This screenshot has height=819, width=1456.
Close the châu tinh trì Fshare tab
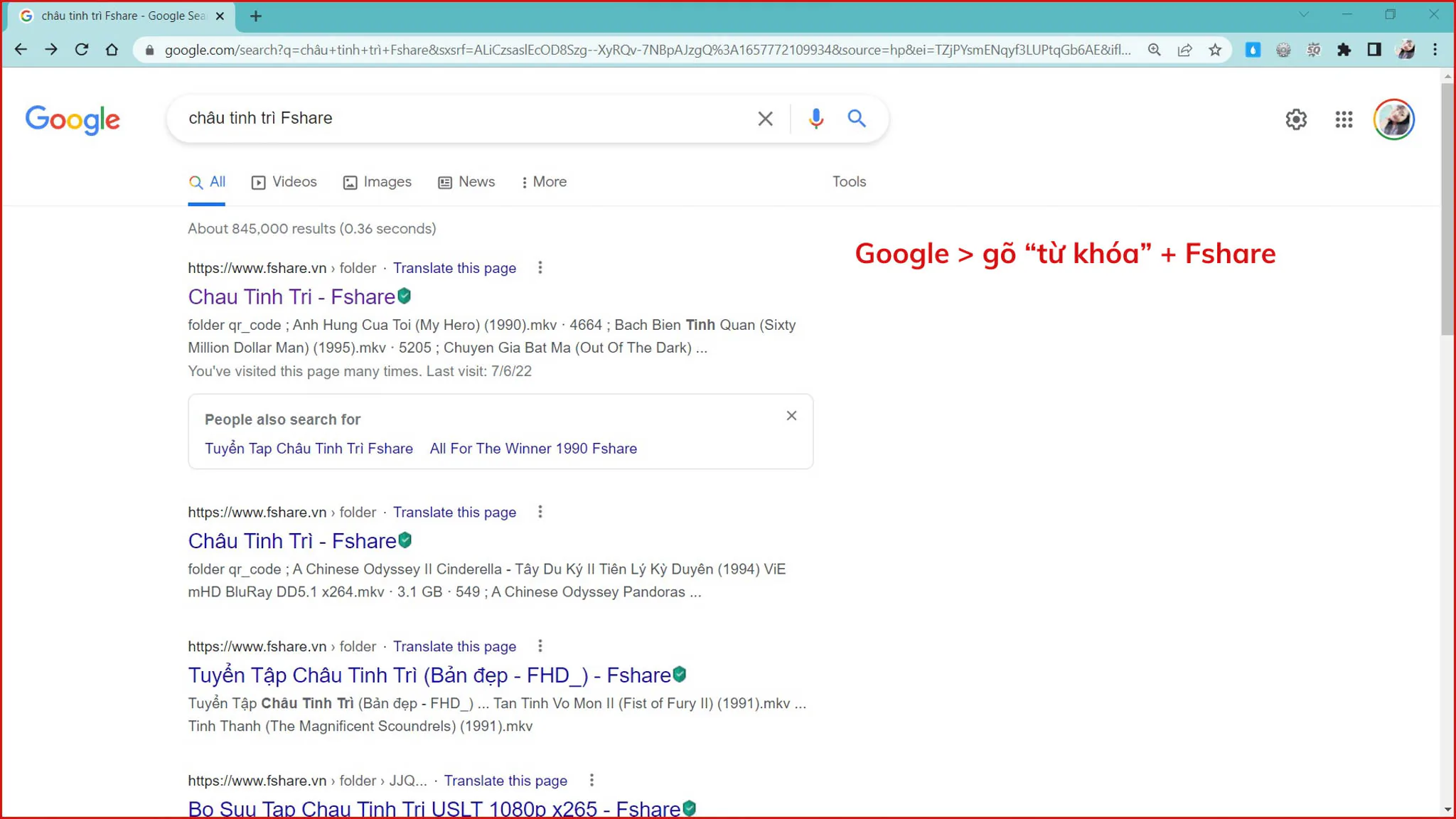click(x=220, y=16)
